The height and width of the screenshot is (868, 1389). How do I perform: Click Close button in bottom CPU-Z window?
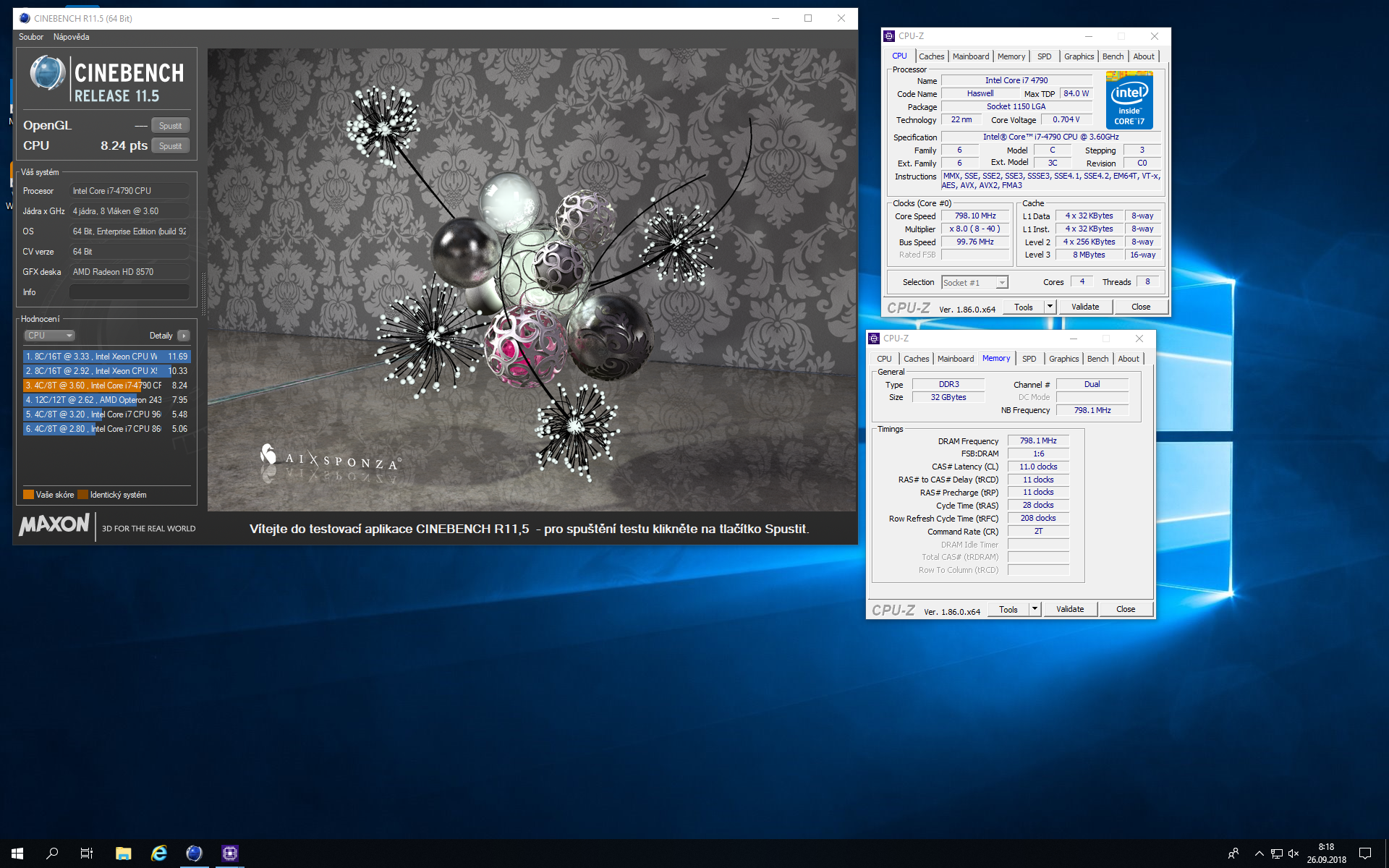pos(1126,609)
